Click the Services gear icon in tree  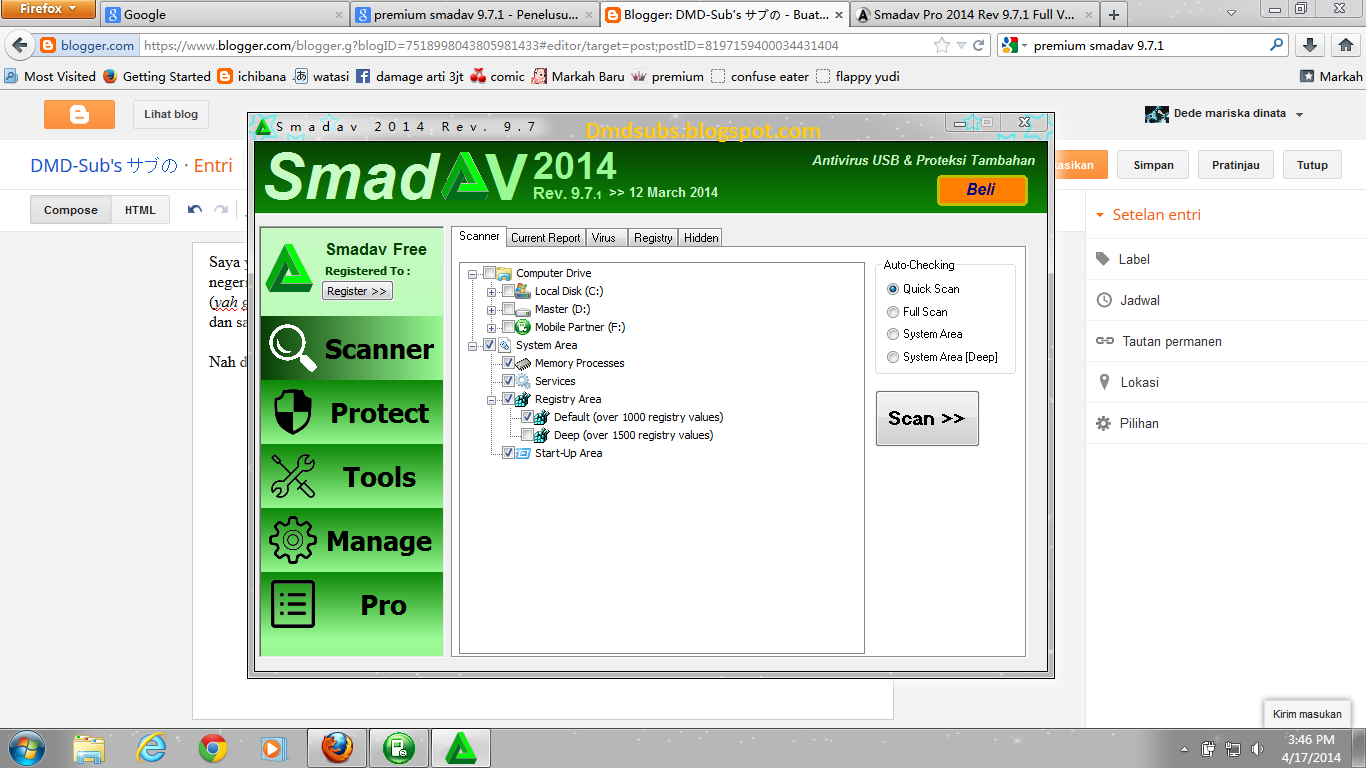[x=523, y=381]
